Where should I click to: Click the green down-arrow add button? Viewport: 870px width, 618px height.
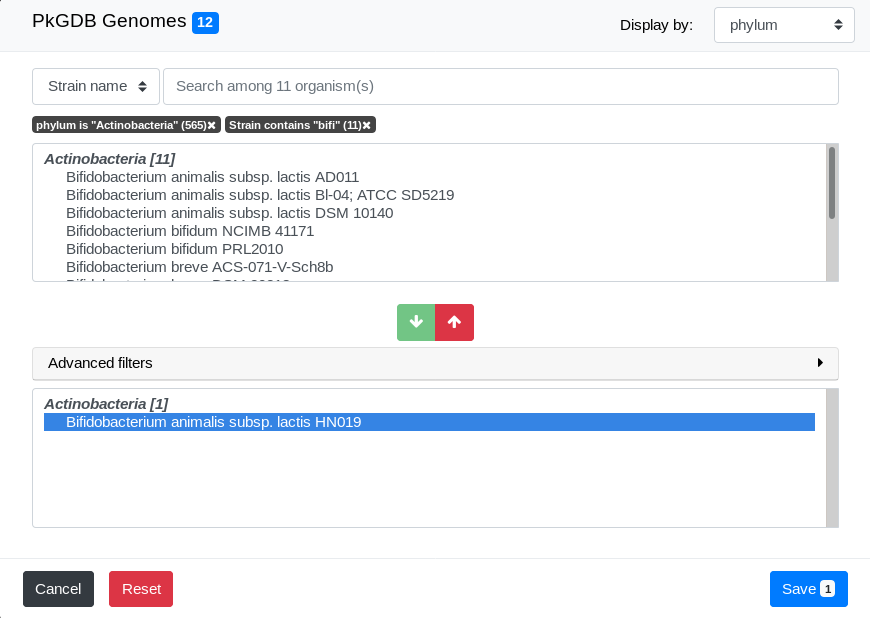click(416, 322)
